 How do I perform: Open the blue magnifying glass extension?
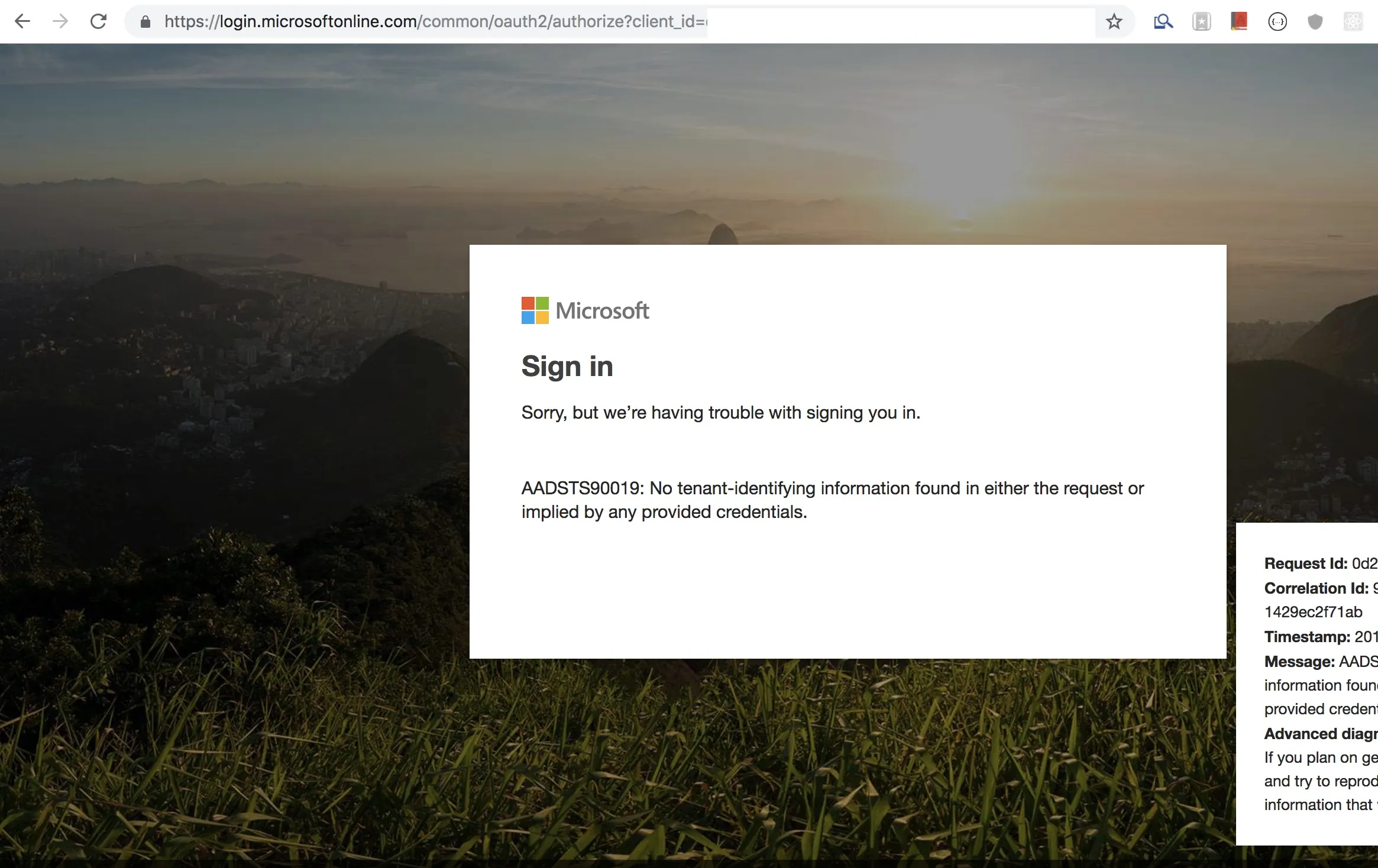coord(1163,22)
